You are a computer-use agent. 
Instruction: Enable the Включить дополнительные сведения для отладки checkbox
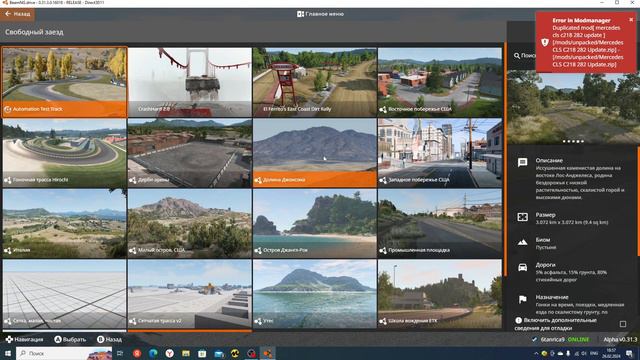[623, 324]
